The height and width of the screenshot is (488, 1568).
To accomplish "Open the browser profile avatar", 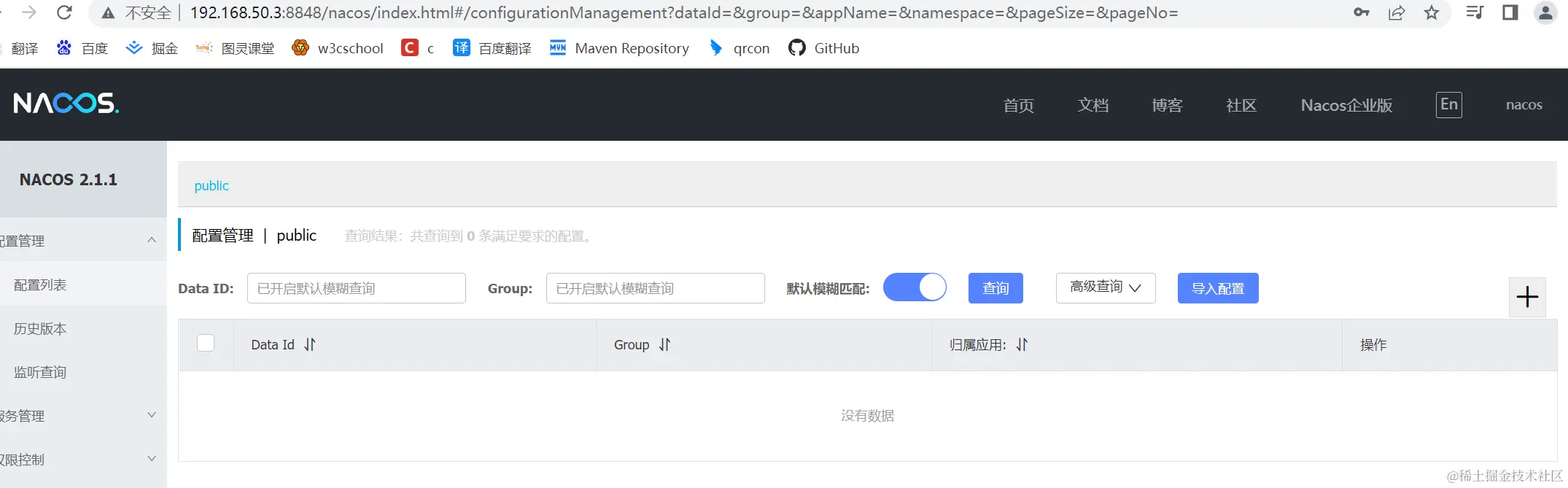I will (x=1545, y=12).
